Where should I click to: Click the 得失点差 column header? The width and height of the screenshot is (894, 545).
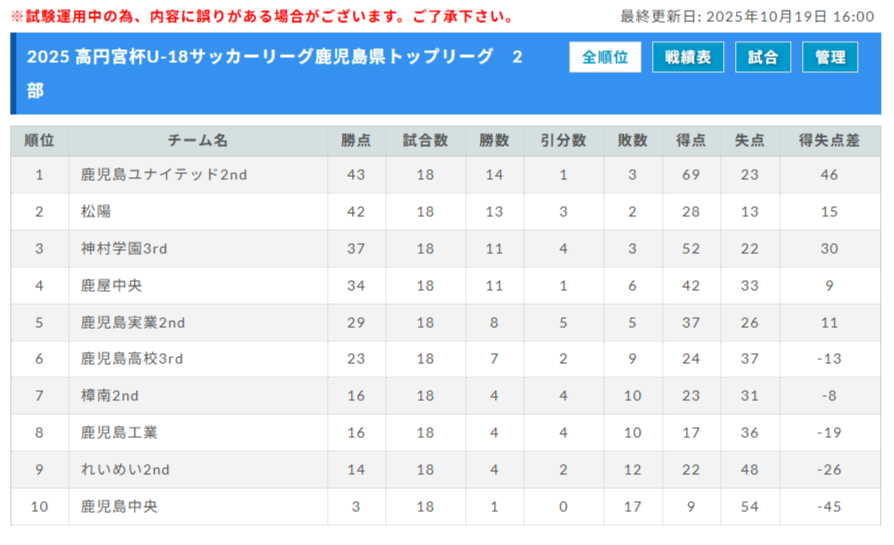[829, 141]
